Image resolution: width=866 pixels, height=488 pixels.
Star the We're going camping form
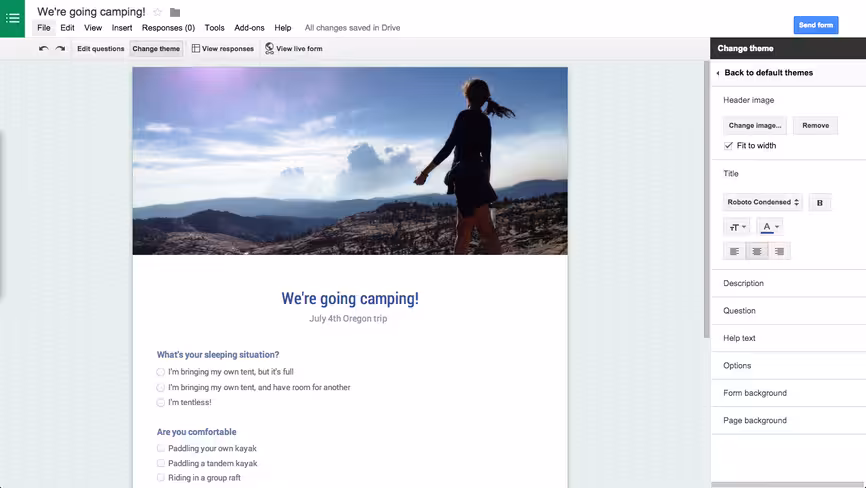pyautogui.click(x=157, y=12)
